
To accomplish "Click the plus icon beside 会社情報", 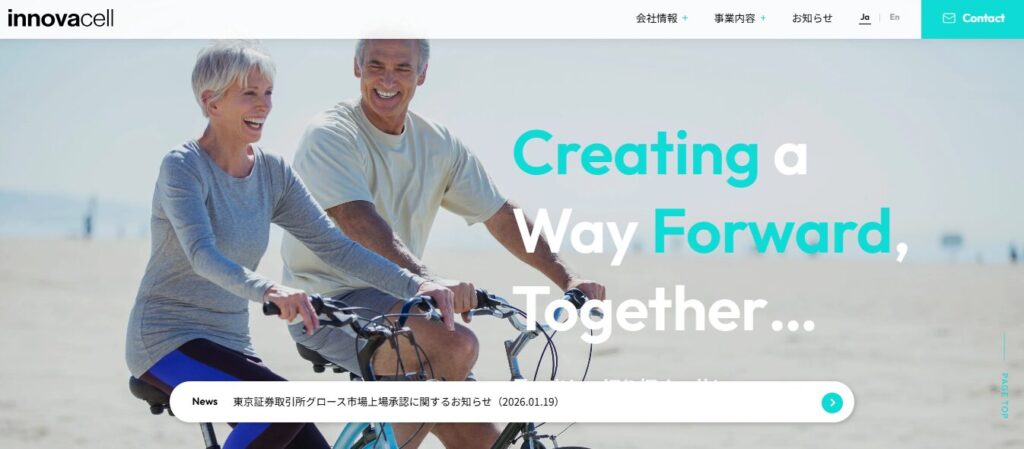I will (685, 18).
